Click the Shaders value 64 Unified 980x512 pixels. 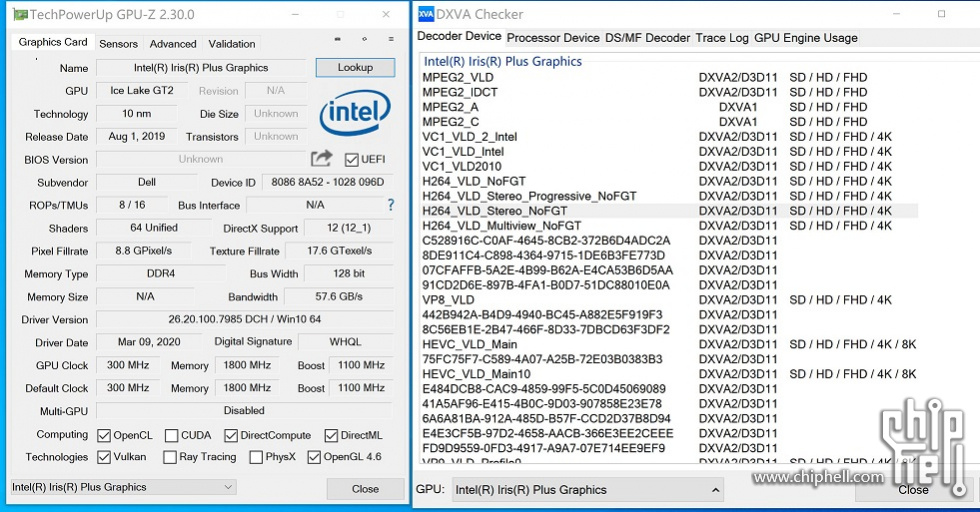[x=154, y=228]
